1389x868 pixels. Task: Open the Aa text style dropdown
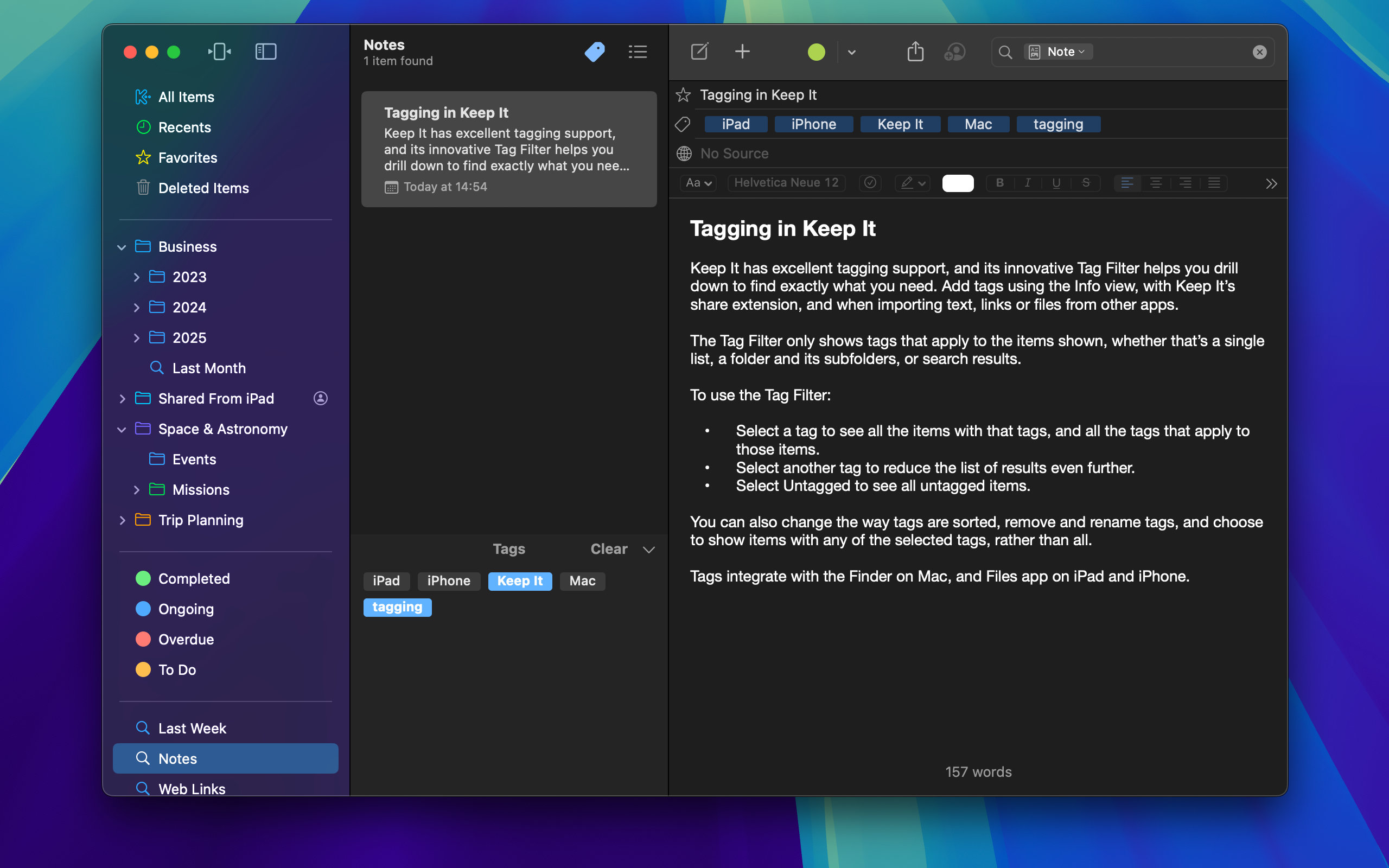point(698,183)
